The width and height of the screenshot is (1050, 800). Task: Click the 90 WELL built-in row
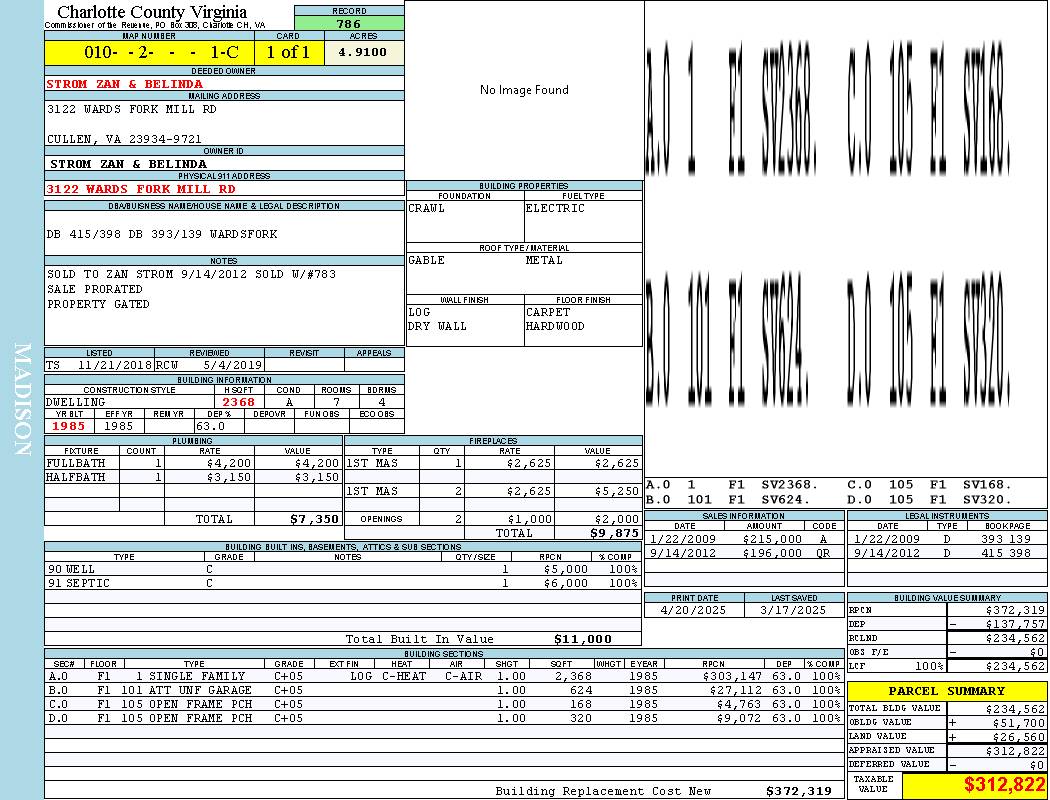tap(343, 569)
